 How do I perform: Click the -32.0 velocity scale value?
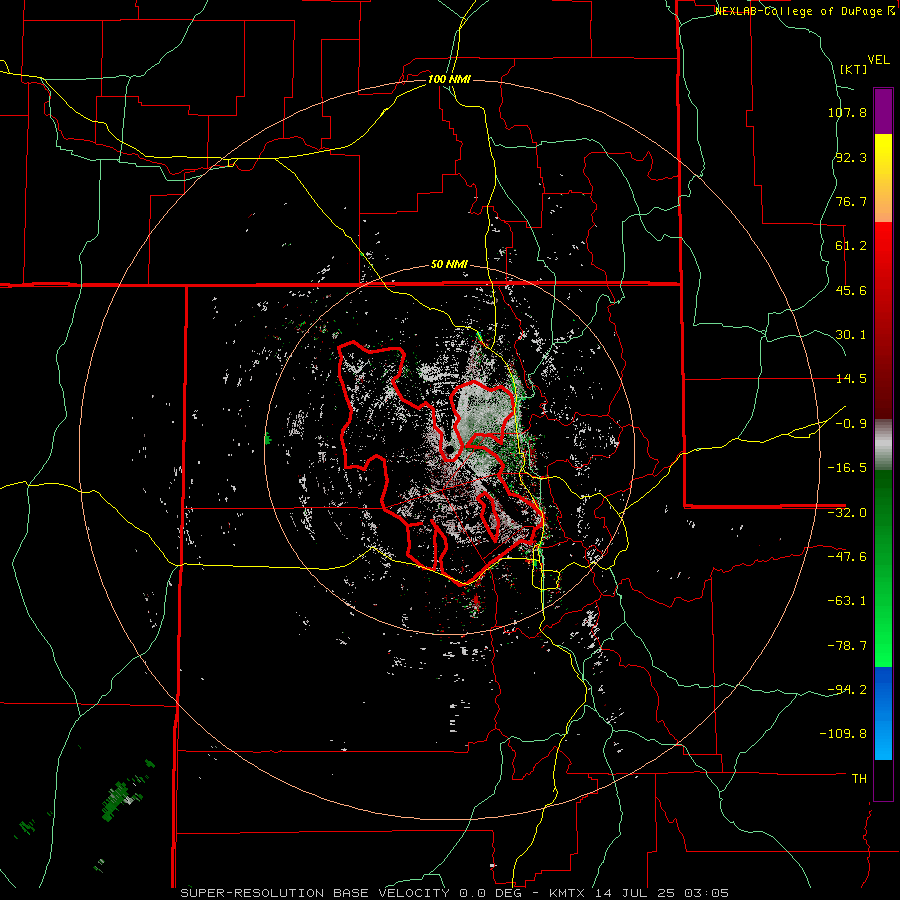[x=847, y=513]
